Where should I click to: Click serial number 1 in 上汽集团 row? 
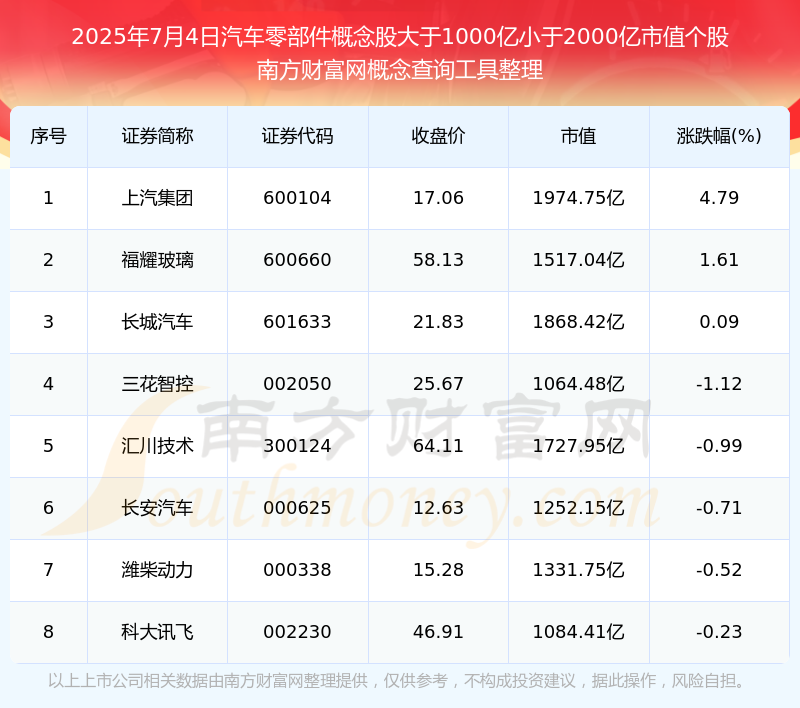[x=48, y=198]
